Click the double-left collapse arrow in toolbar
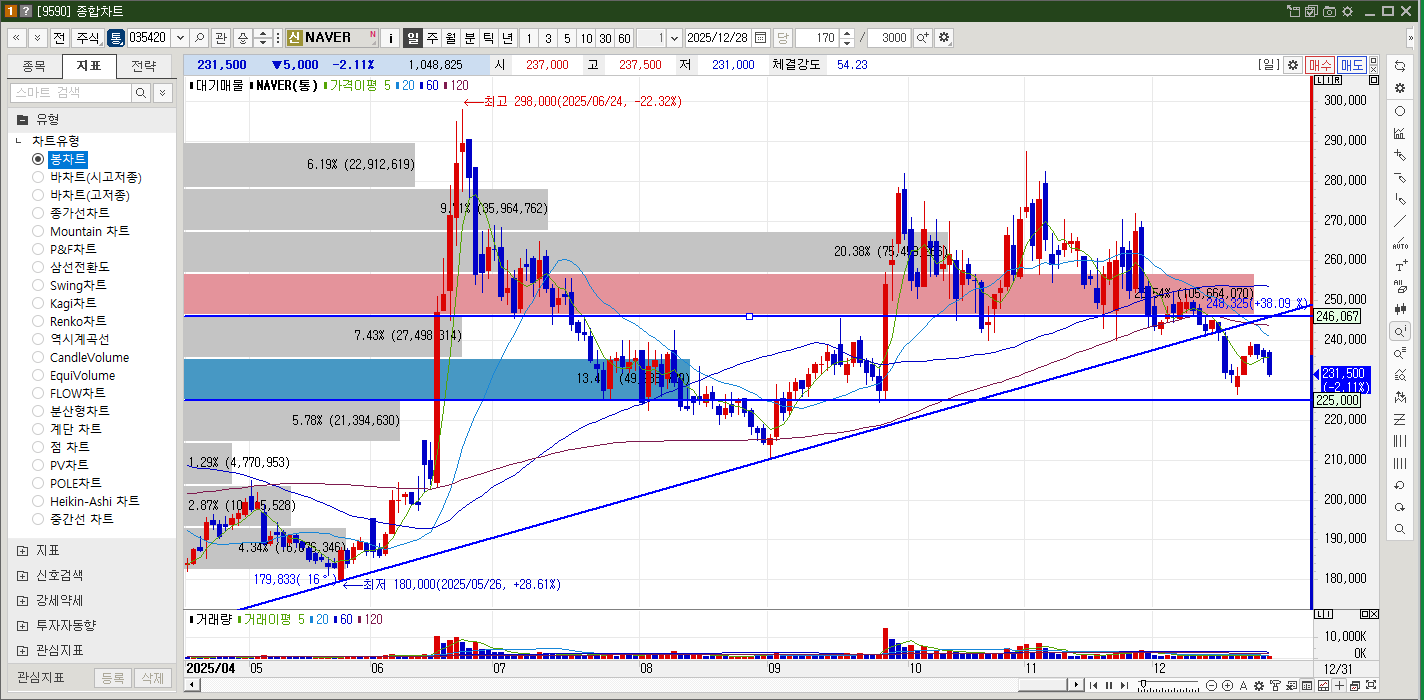1424x700 pixels. (17, 38)
